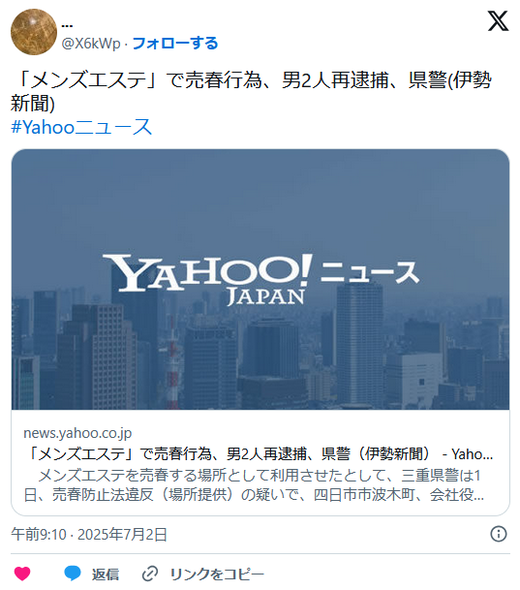
Task: Like the post with heart icon
Action: pyautogui.click(x=22, y=573)
